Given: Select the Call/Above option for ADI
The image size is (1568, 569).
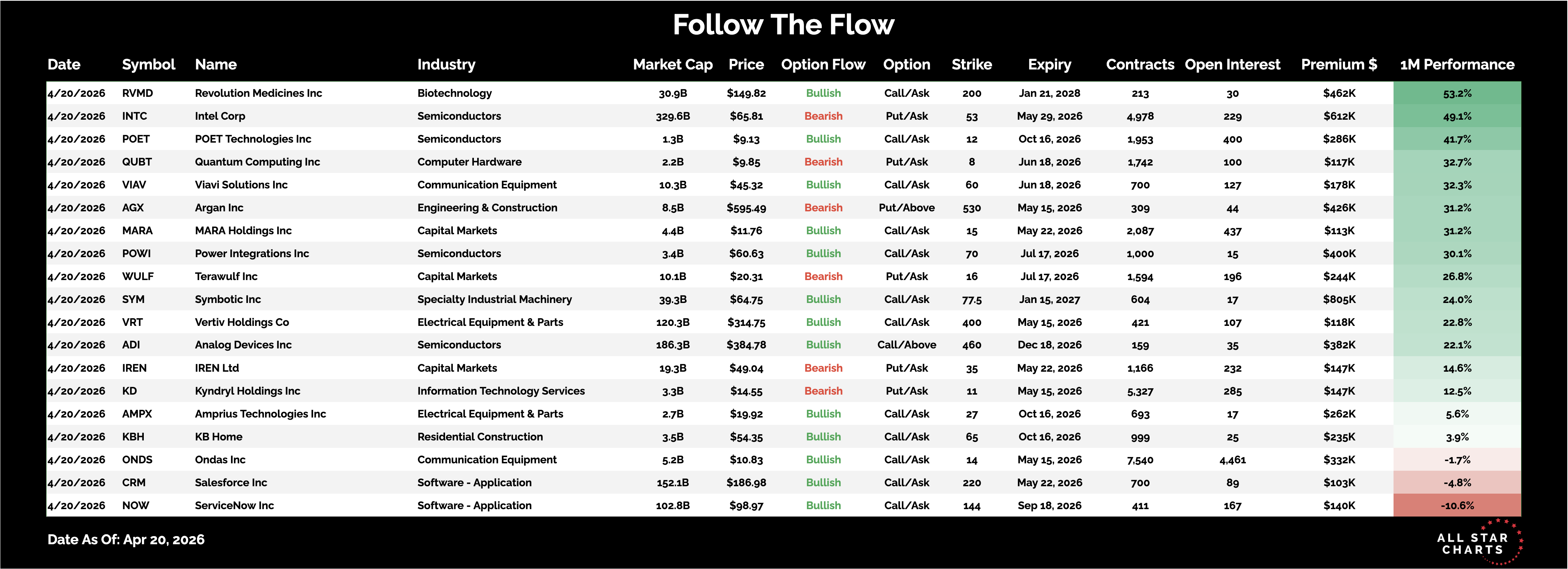Looking at the screenshot, I should (906, 345).
